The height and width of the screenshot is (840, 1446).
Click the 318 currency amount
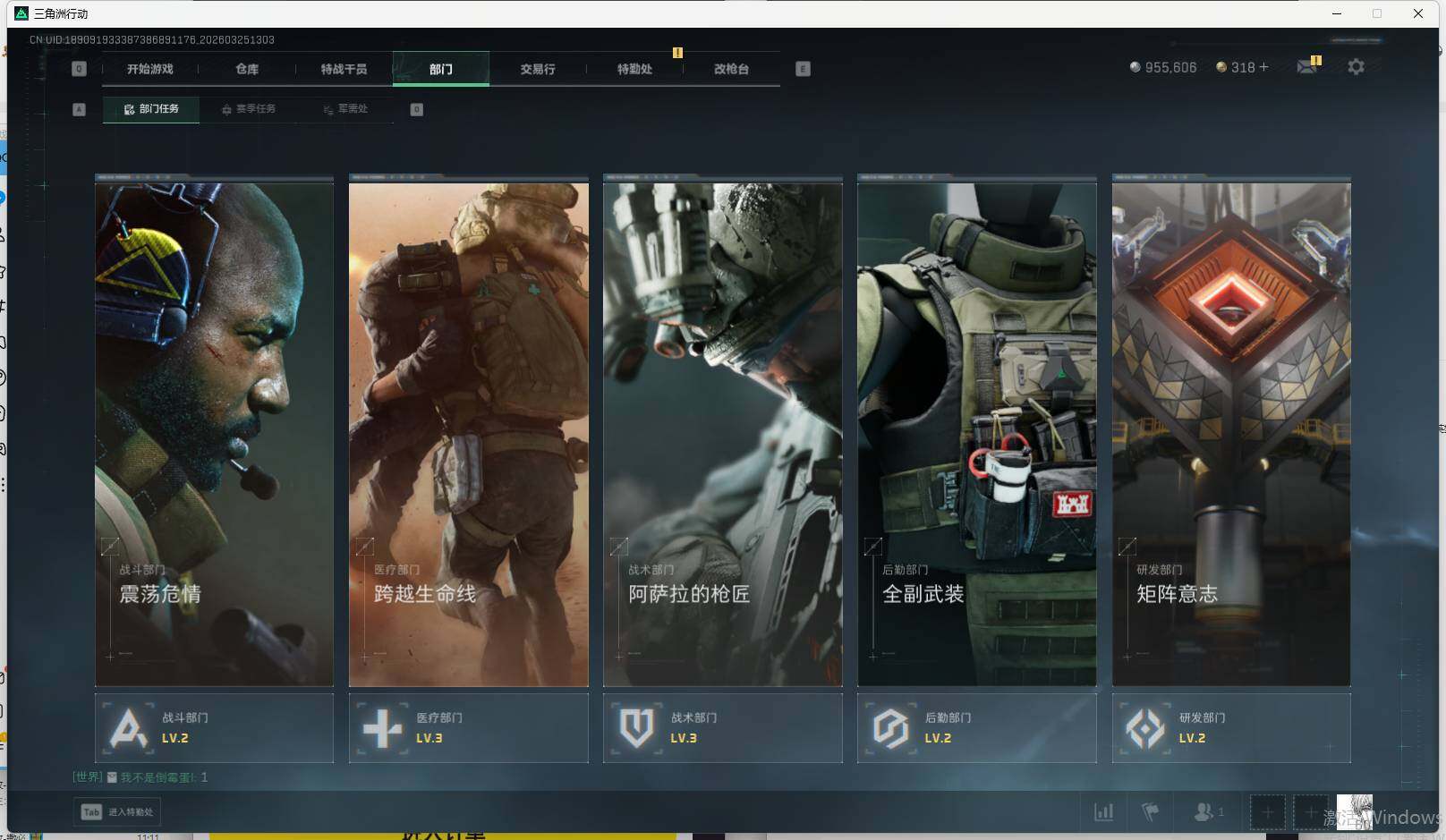coord(1243,68)
